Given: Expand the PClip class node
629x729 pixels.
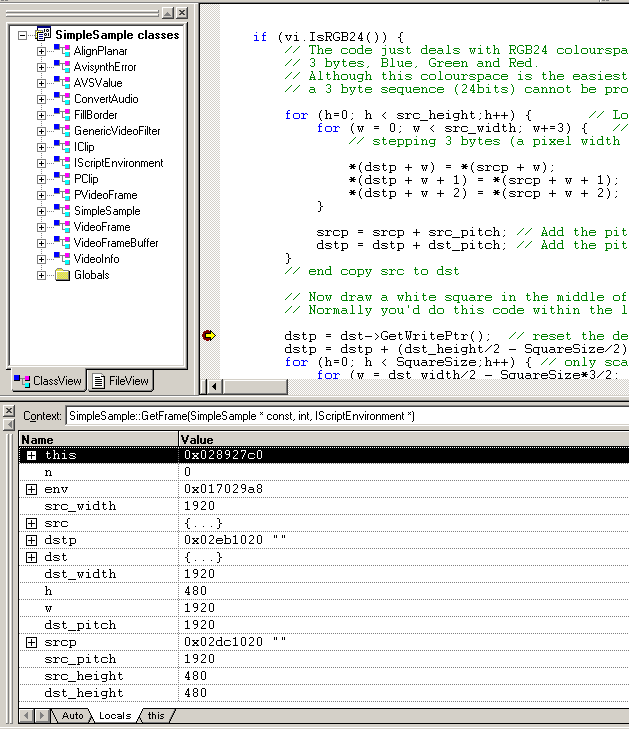Looking at the screenshot, I should [x=41, y=179].
